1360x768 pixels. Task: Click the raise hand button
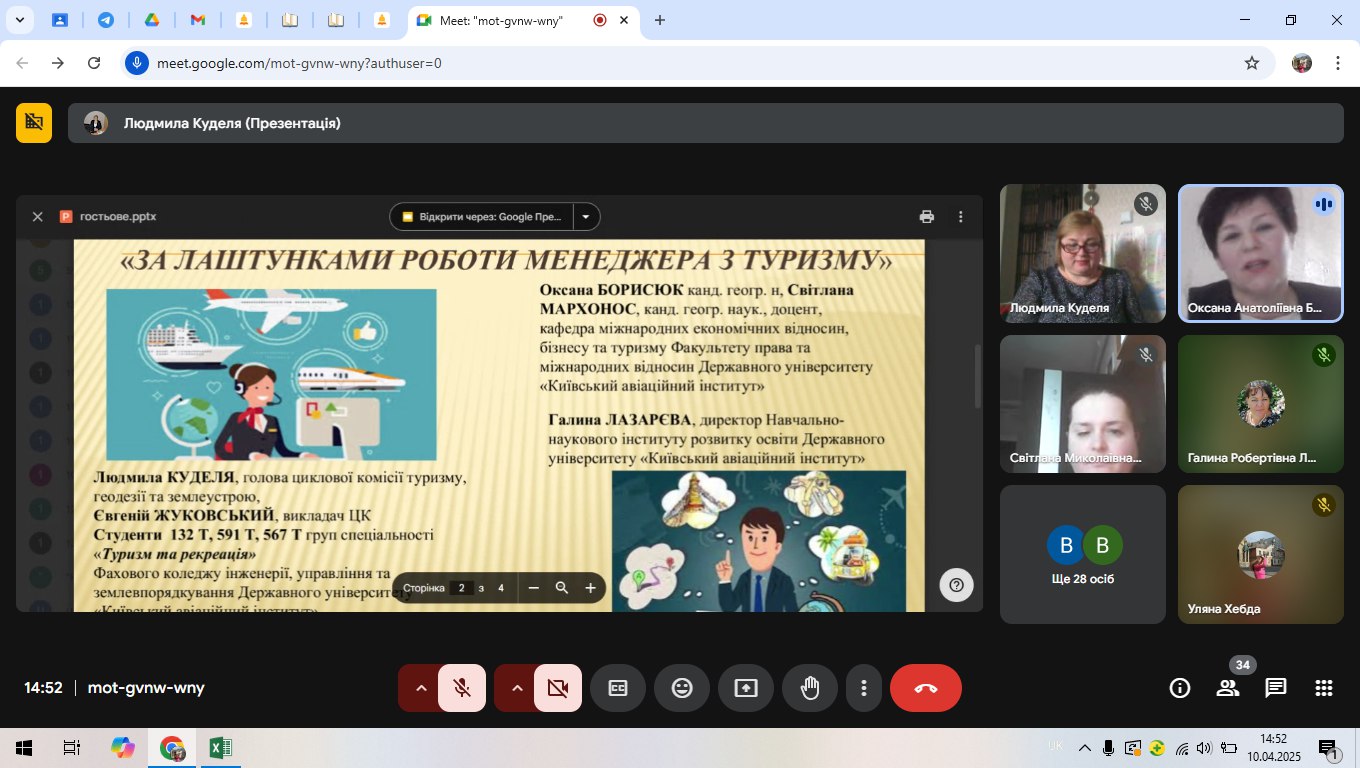pyautogui.click(x=810, y=688)
